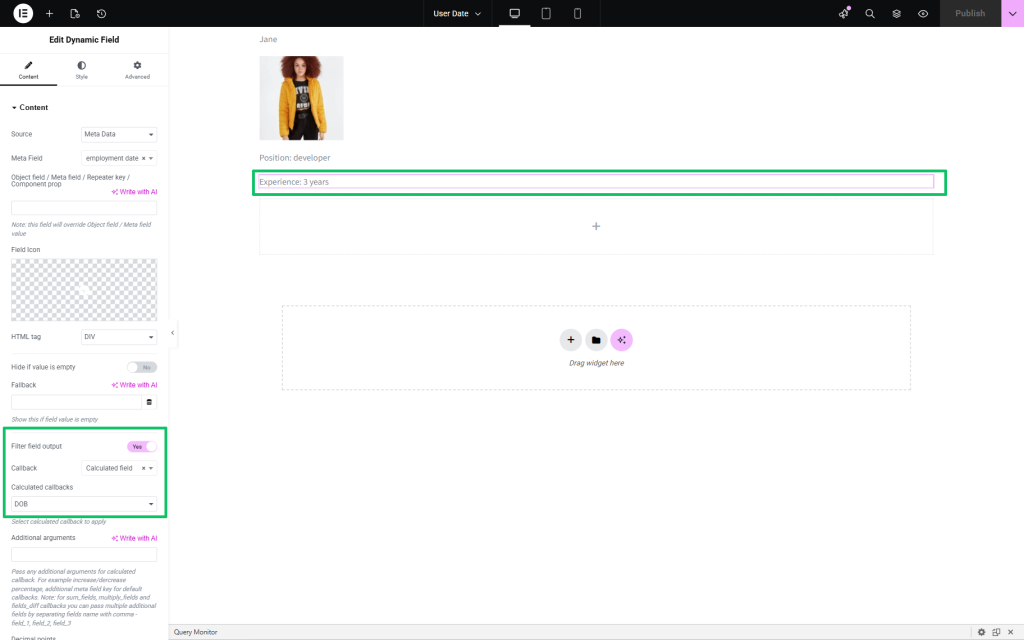
Task: Open template library folder button
Action: pyautogui.click(x=596, y=340)
